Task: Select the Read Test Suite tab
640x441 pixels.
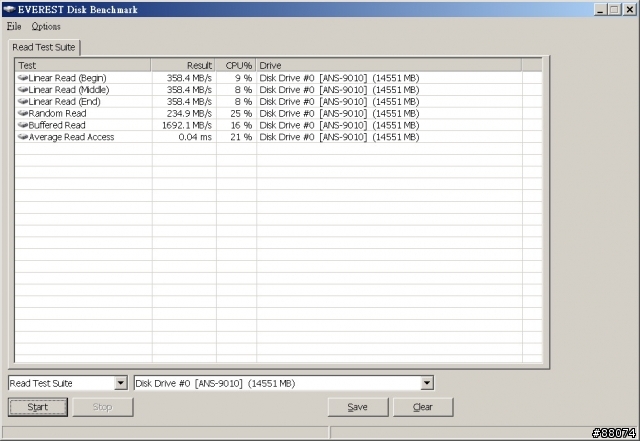Action: click(44, 47)
